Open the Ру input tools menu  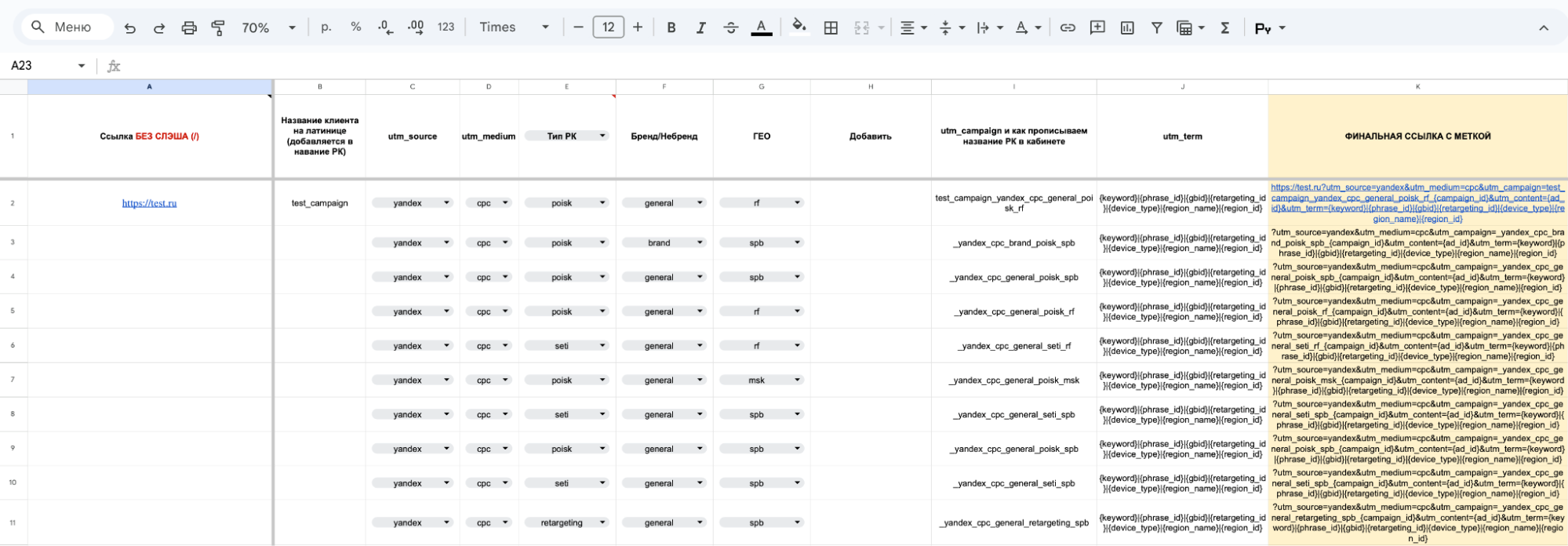(x=1270, y=28)
